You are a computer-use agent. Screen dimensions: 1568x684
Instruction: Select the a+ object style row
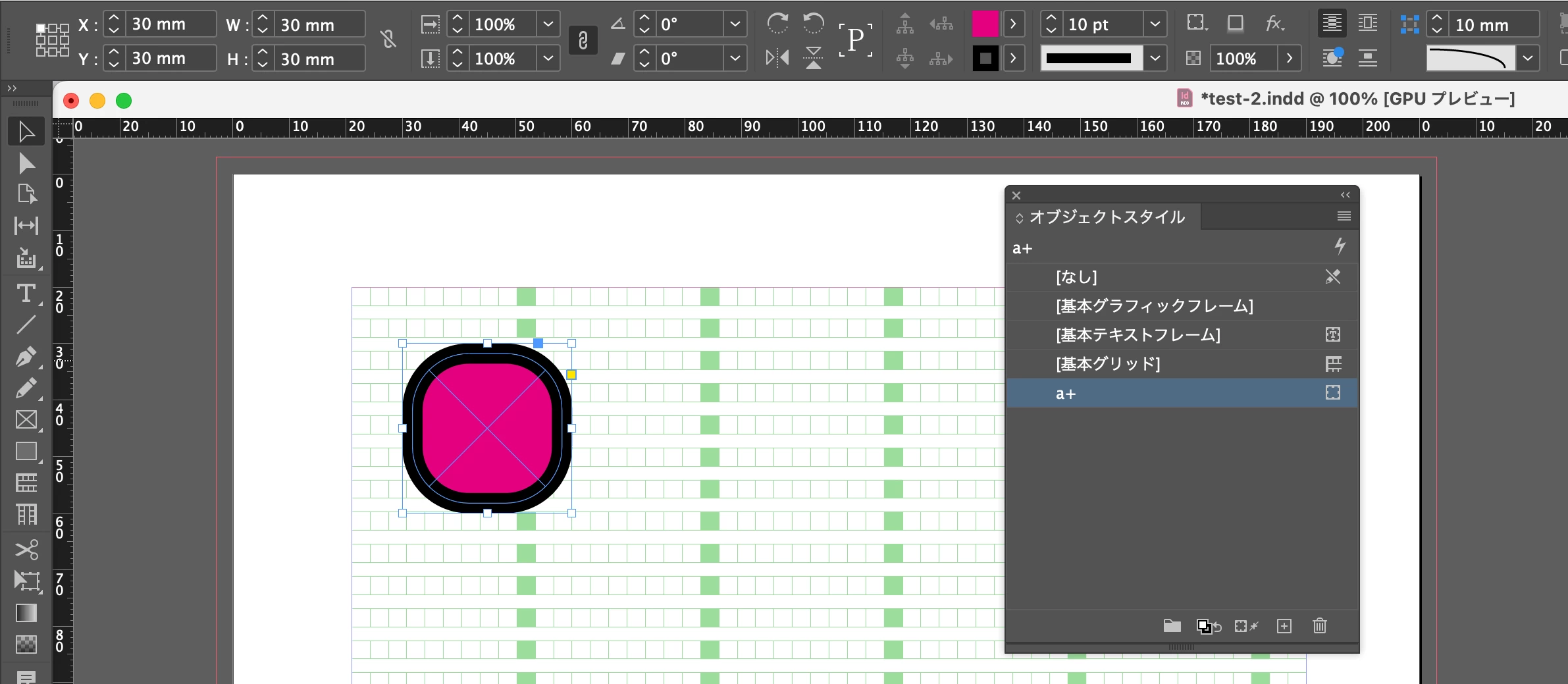[1182, 393]
